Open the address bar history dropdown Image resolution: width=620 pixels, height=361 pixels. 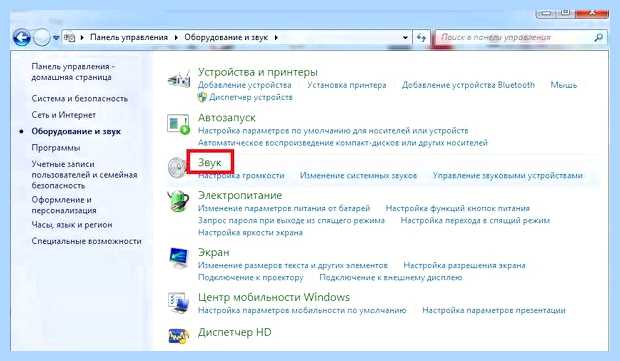[x=405, y=38]
